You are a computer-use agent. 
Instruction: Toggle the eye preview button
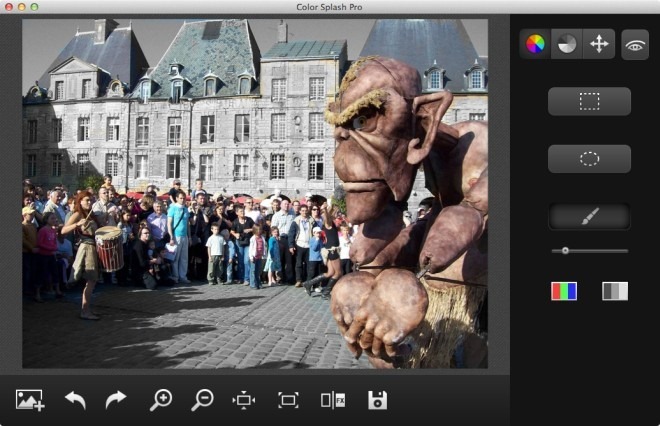click(x=635, y=44)
